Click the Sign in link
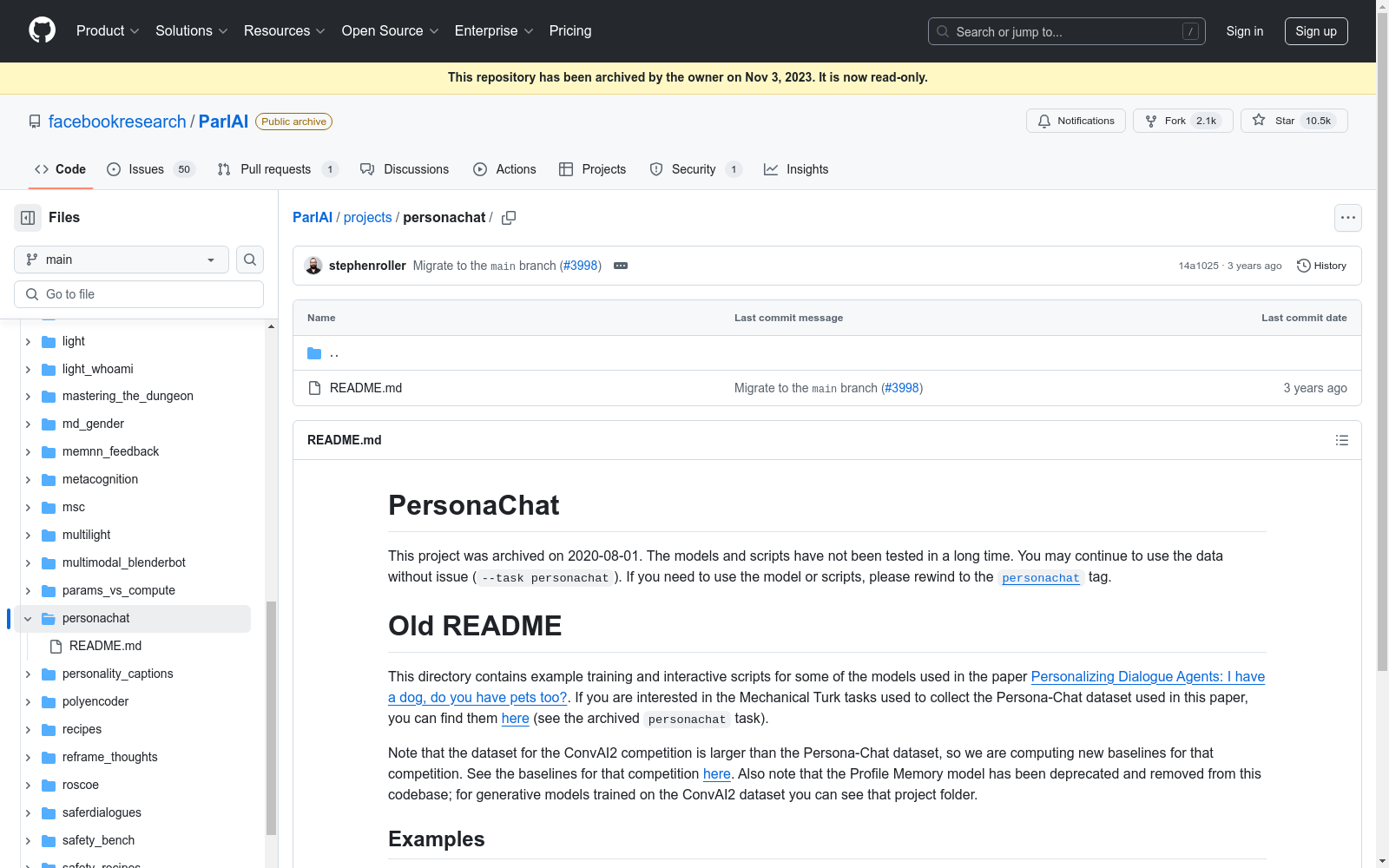The width and height of the screenshot is (1389, 868). tap(1244, 31)
